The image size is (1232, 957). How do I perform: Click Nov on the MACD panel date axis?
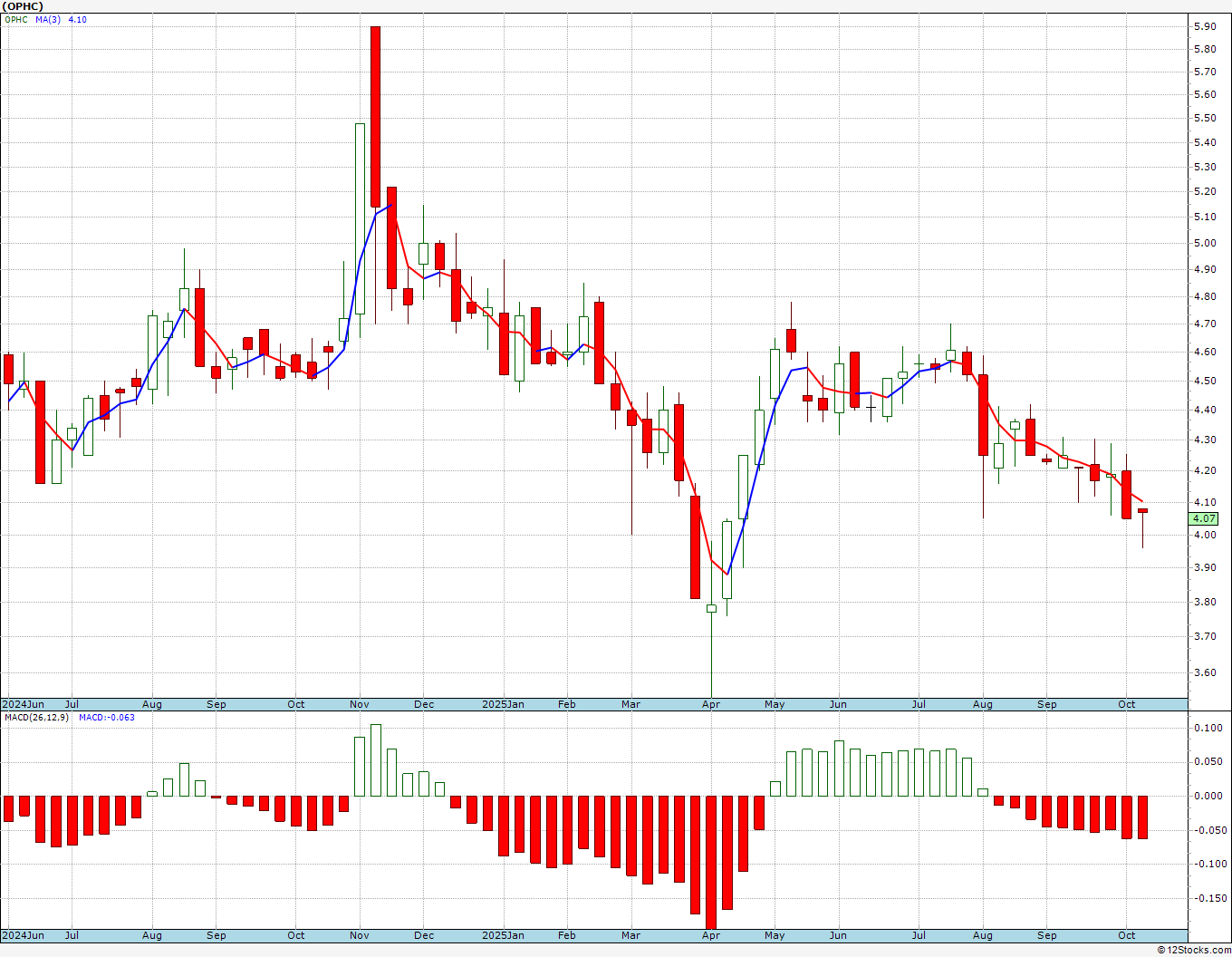tap(359, 935)
